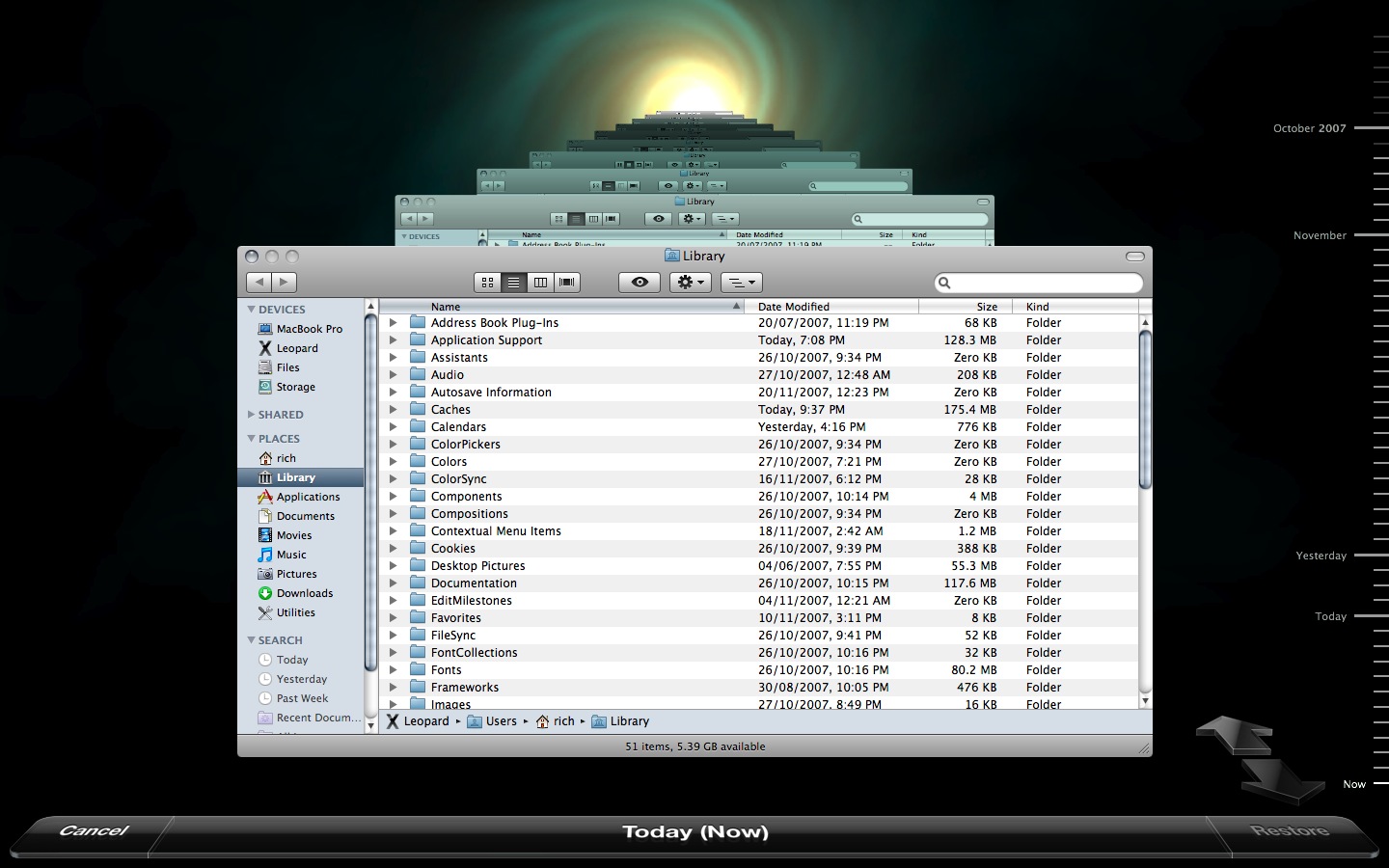Click the Time Machine backward-in-time arrow
Image resolution: width=1389 pixels, height=868 pixels.
1234,735
